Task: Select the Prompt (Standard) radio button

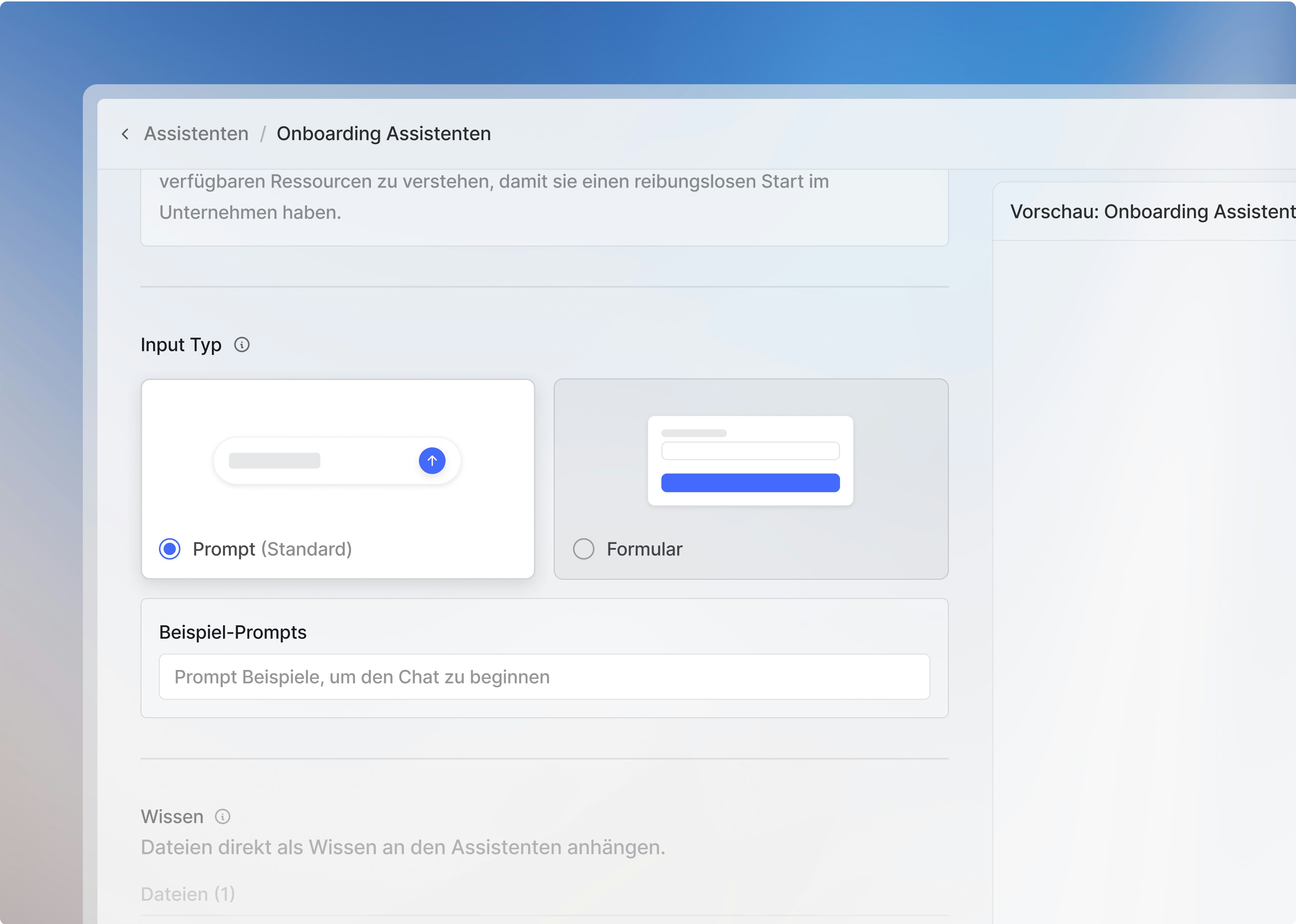Action: [170, 549]
